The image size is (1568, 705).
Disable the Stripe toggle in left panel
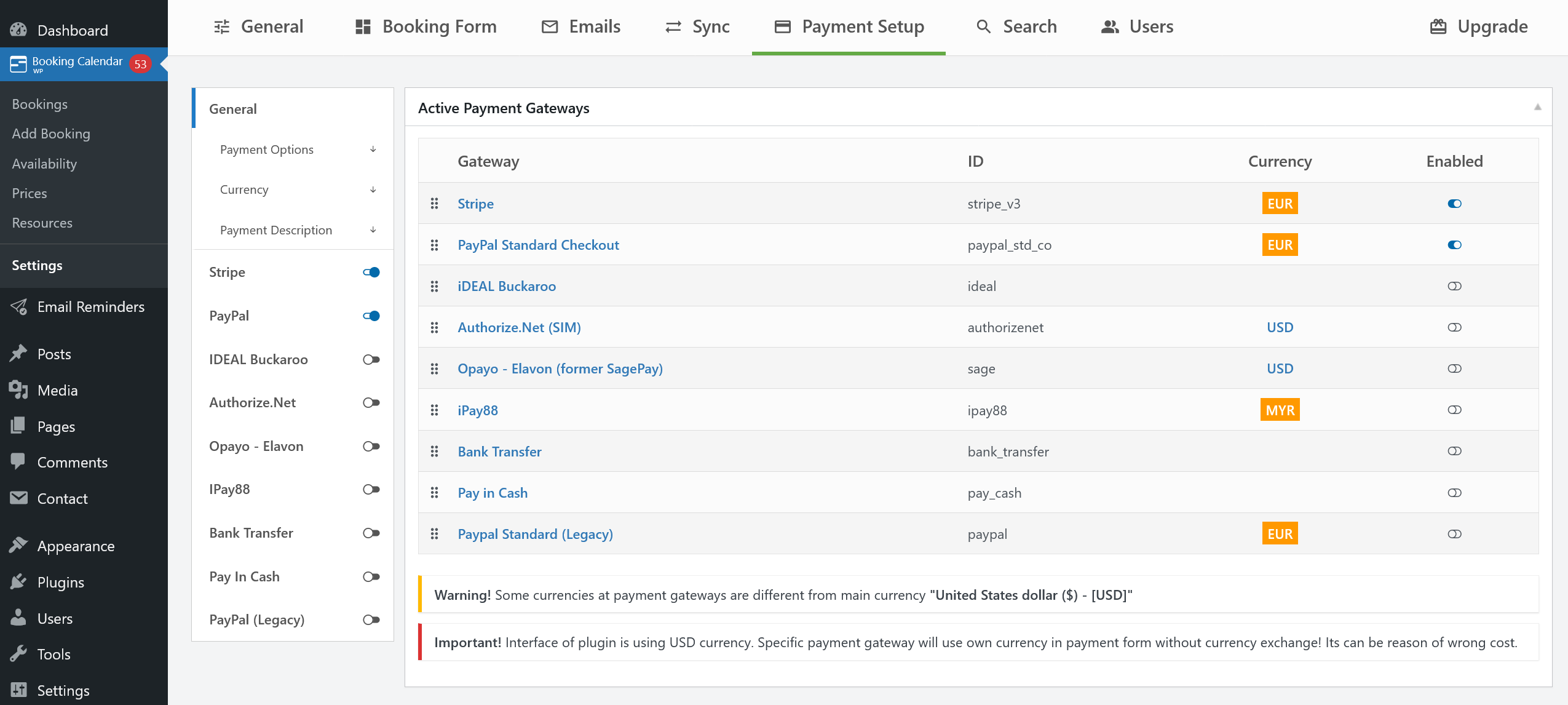371,272
